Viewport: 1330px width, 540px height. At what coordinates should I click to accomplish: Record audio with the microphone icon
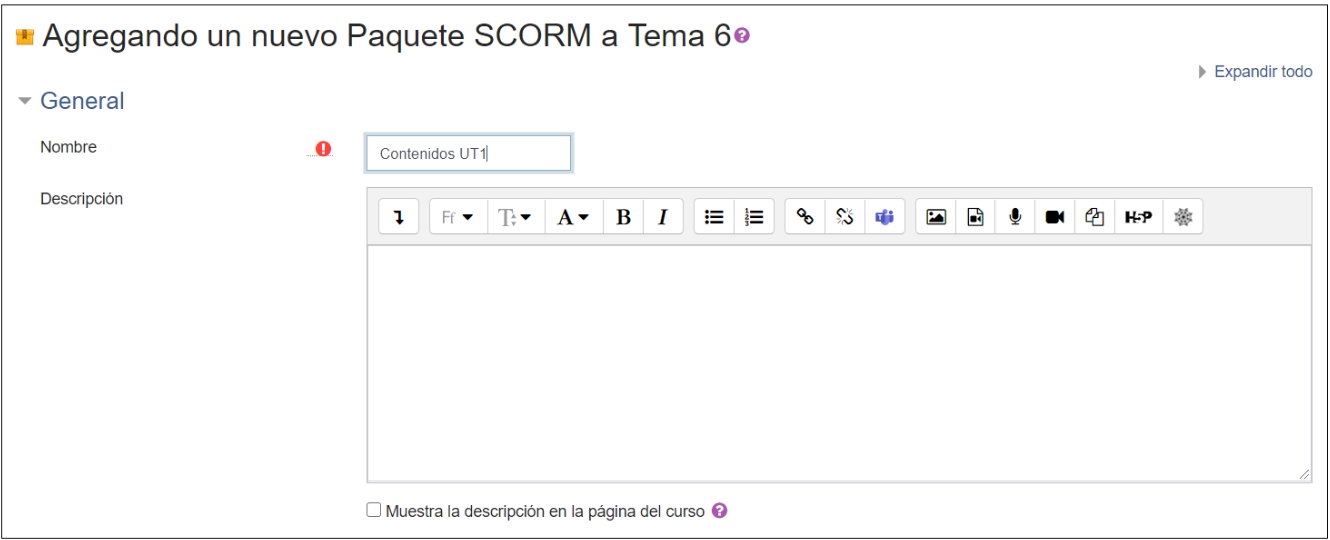coord(1015,217)
